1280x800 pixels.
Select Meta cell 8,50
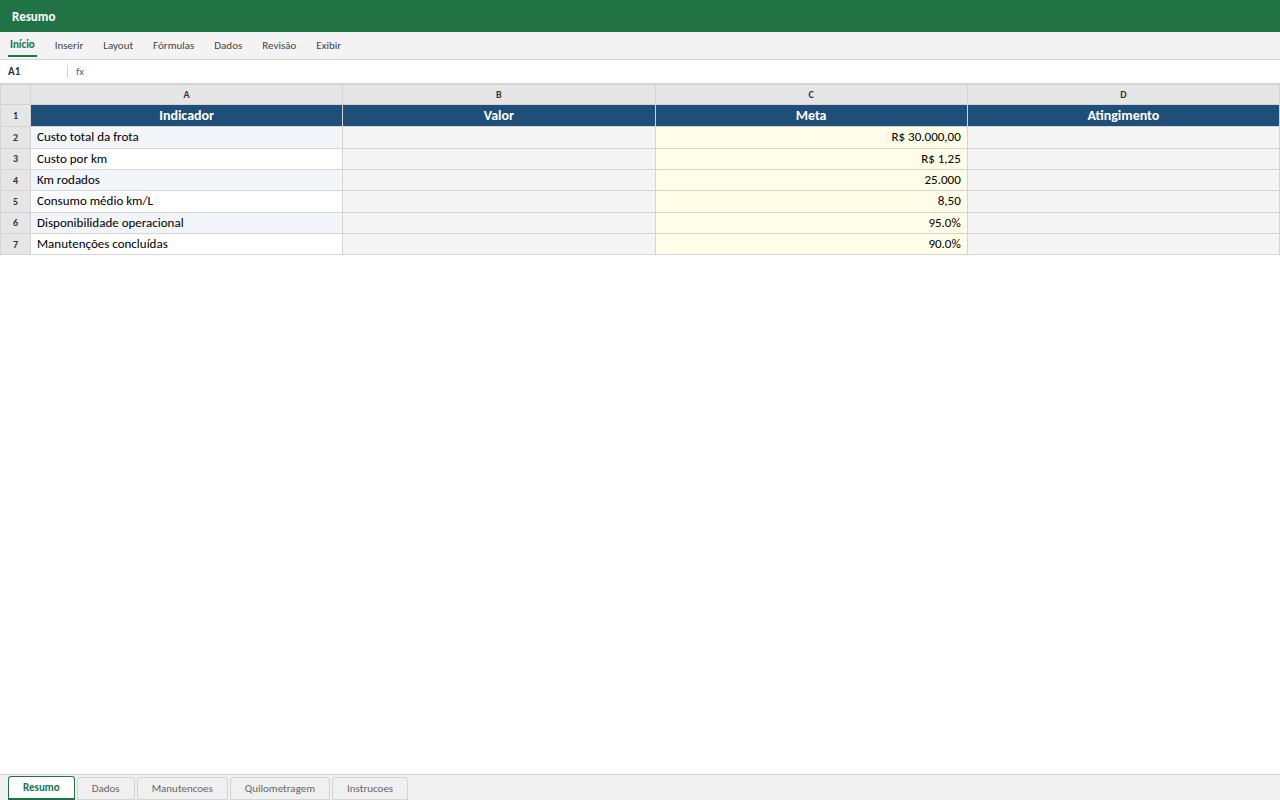point(811,201)
